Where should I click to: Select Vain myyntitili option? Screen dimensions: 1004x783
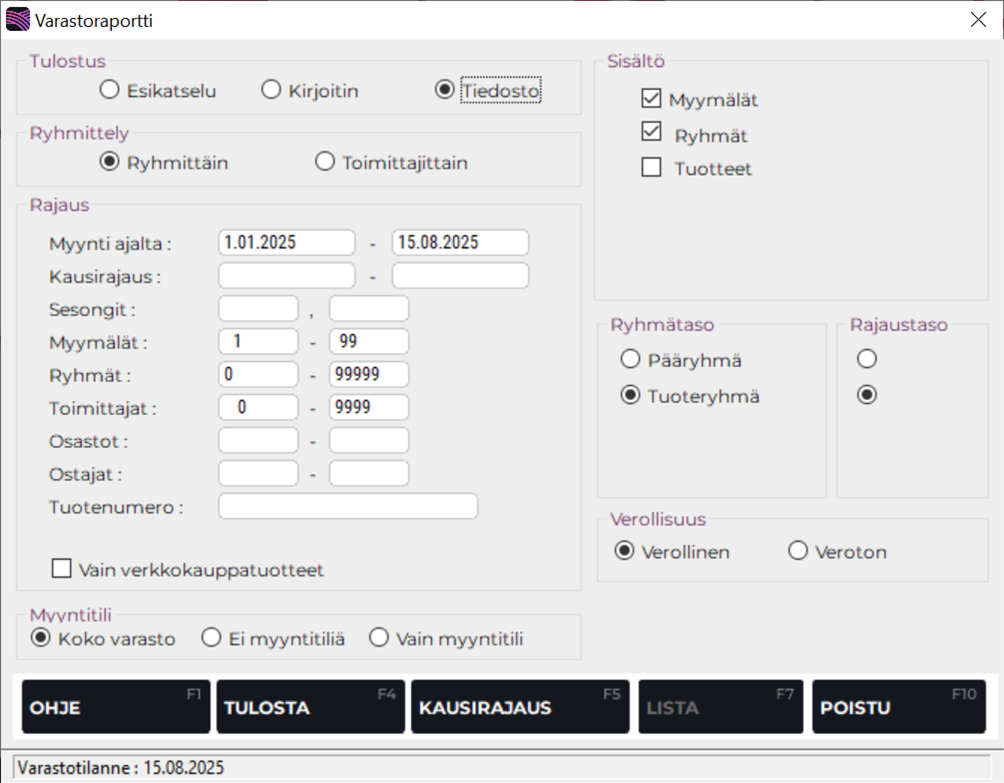tap(379, 637)
